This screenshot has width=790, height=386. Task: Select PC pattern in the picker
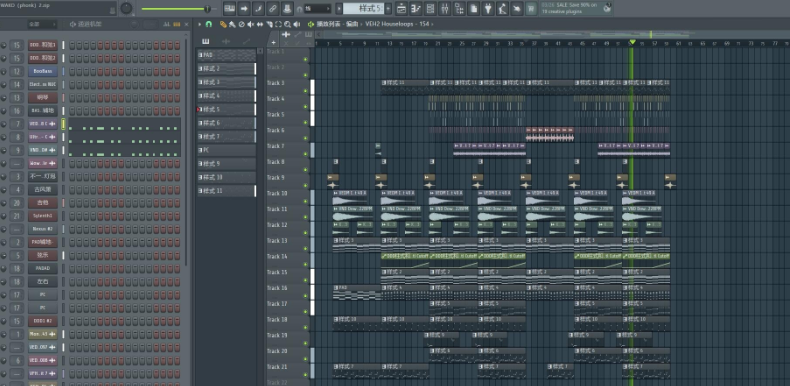[x=226, y=150]
